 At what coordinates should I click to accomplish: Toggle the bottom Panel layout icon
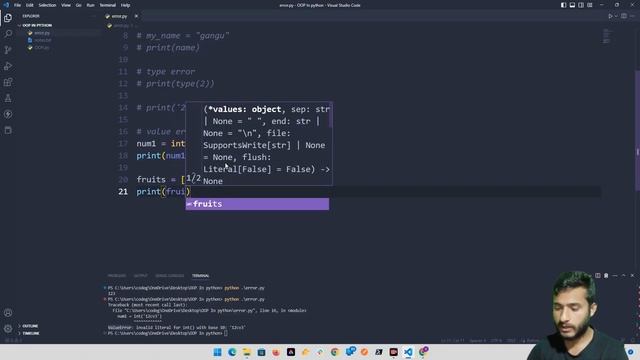coord(572,5)
